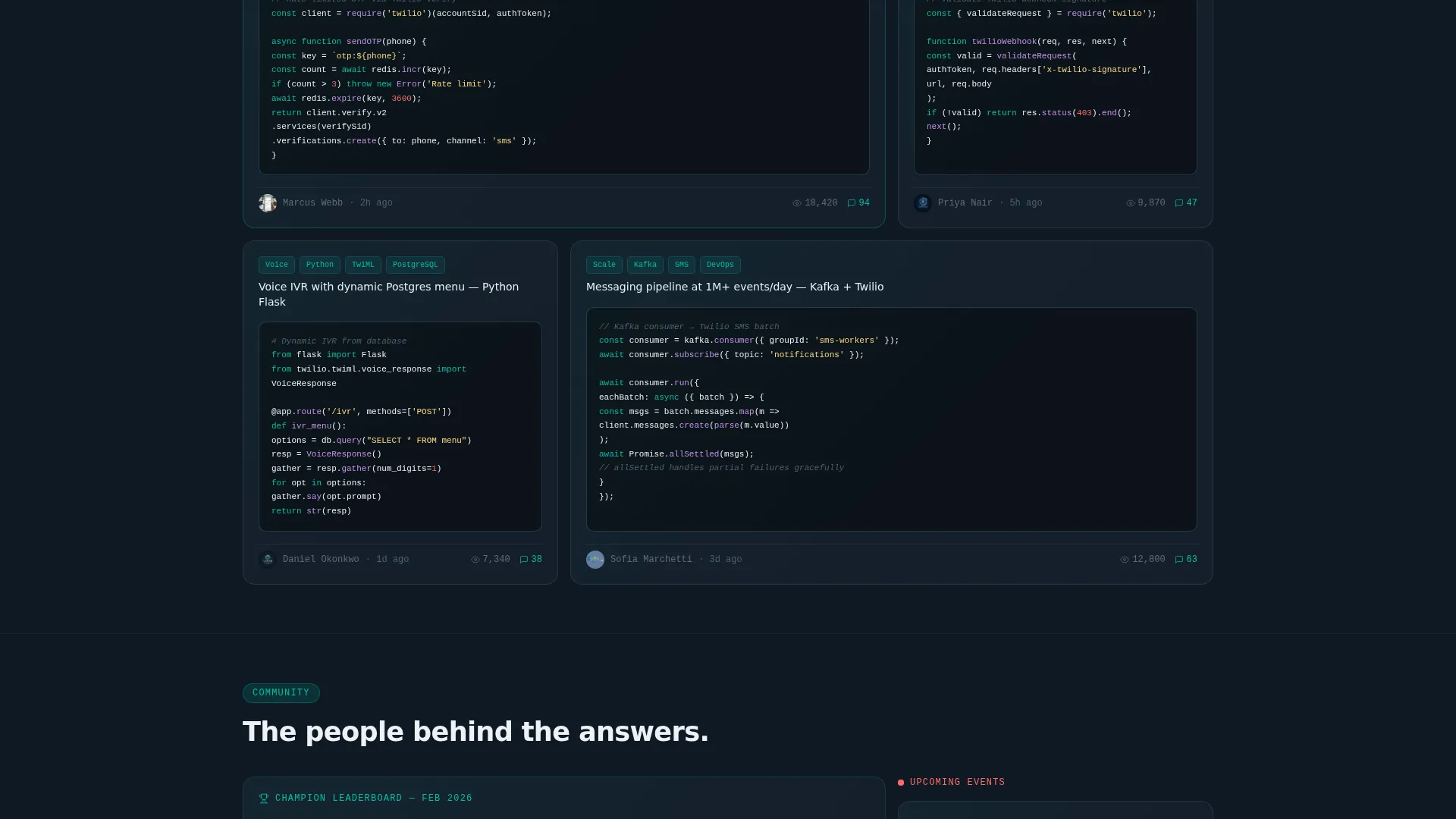Image resolution: width=1456 pixels, height=819 pixels.
Task: Click the 63 comments count
Action: click(x=1192, y=560)
